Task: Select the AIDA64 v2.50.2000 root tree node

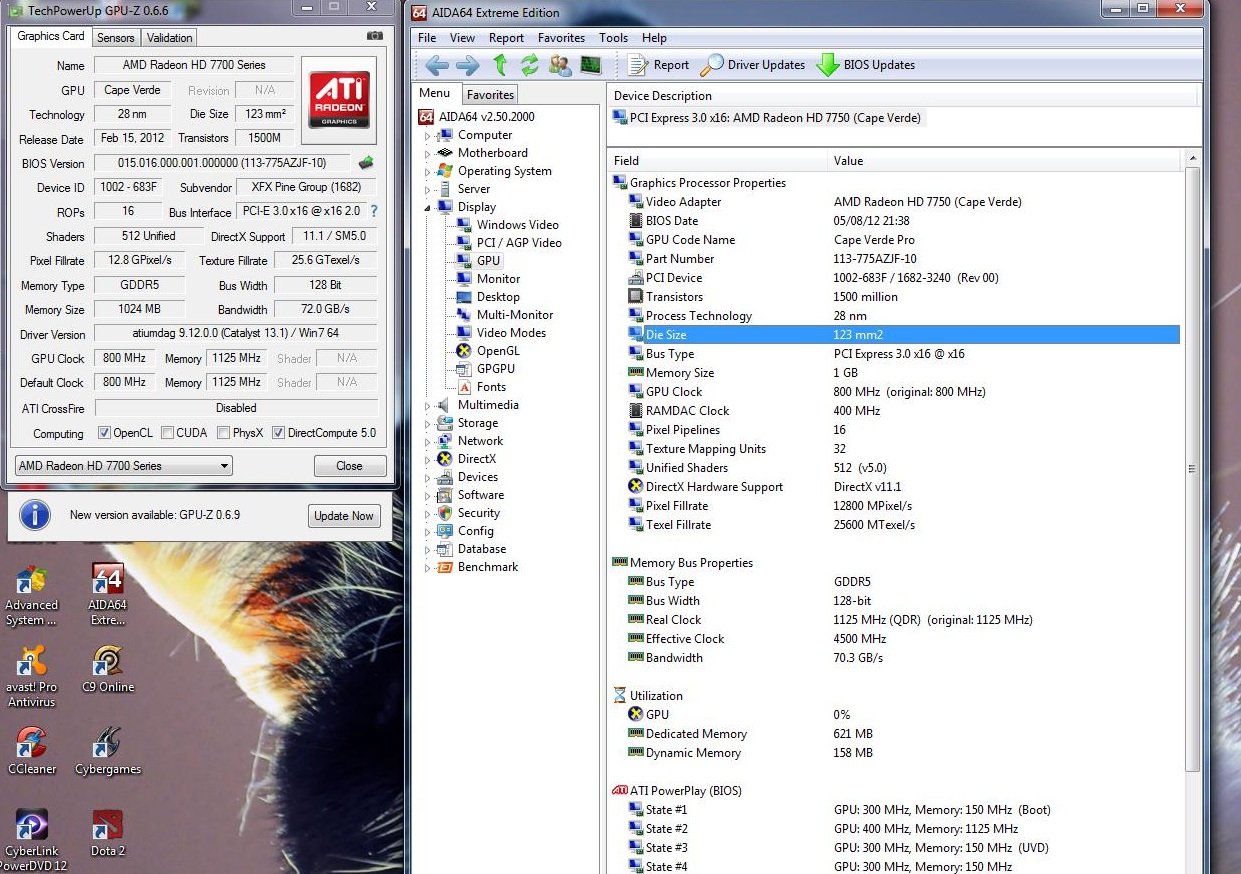Action: [476, 116]
